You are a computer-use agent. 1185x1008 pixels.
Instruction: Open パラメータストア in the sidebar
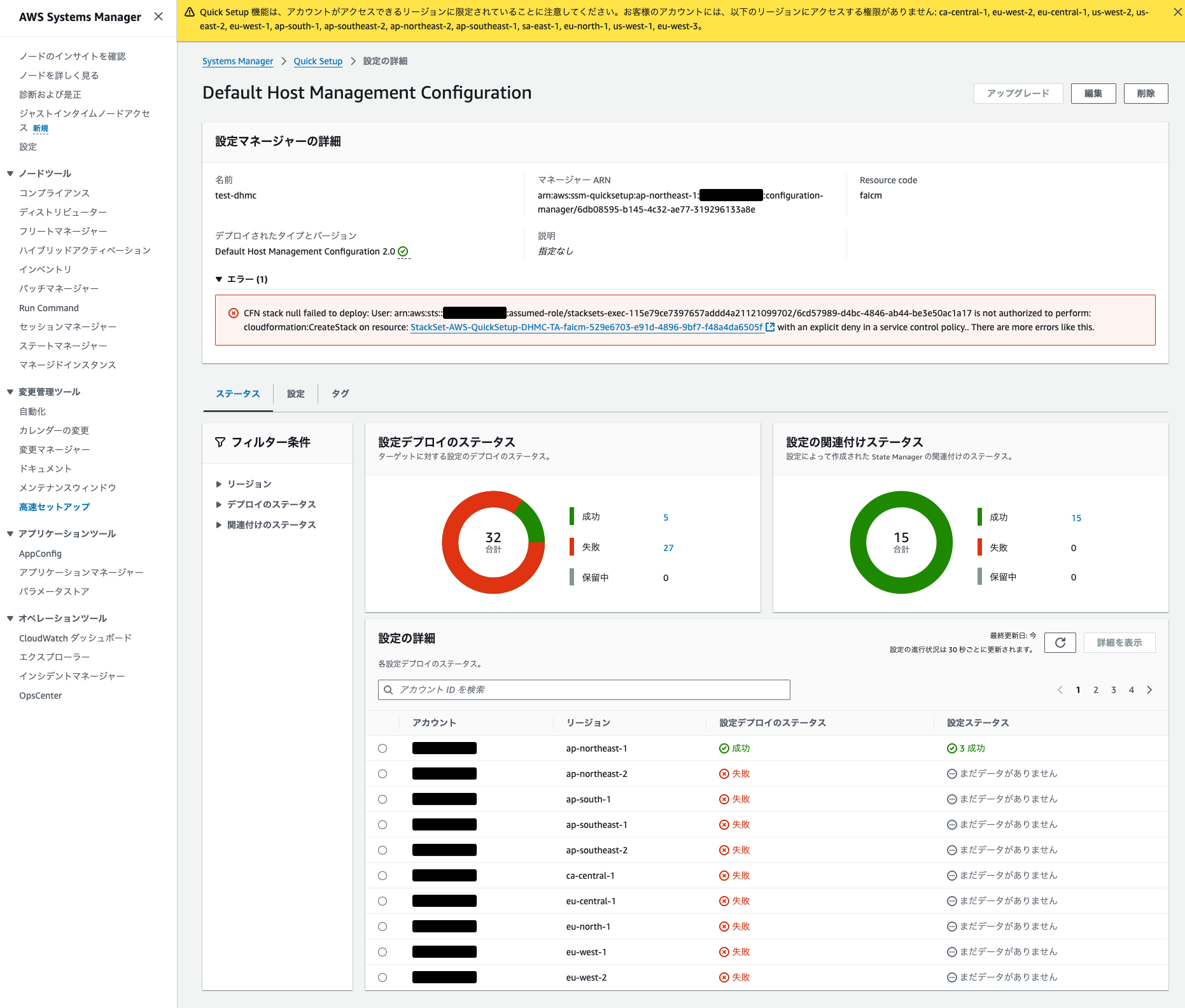[54, 592]
